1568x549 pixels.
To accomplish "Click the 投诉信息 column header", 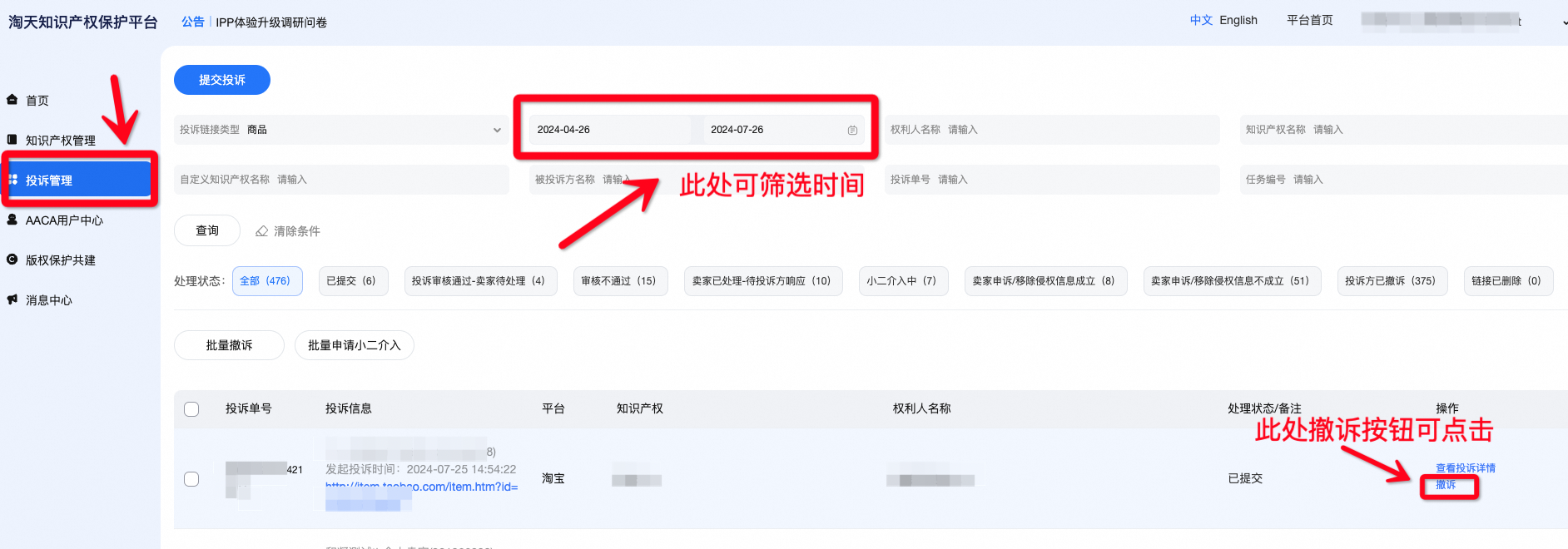I will pyautogui.click(x=348, y=408).
